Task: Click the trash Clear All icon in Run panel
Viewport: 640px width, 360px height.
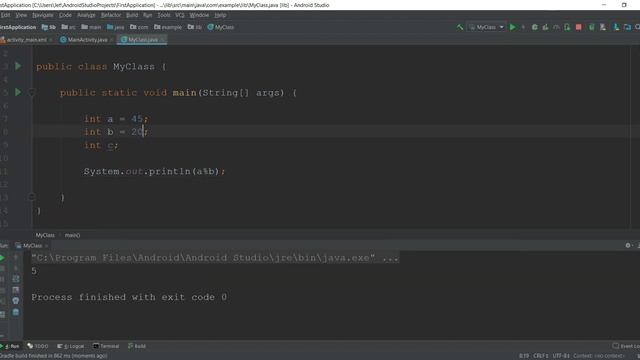Action: pos(16,312)
